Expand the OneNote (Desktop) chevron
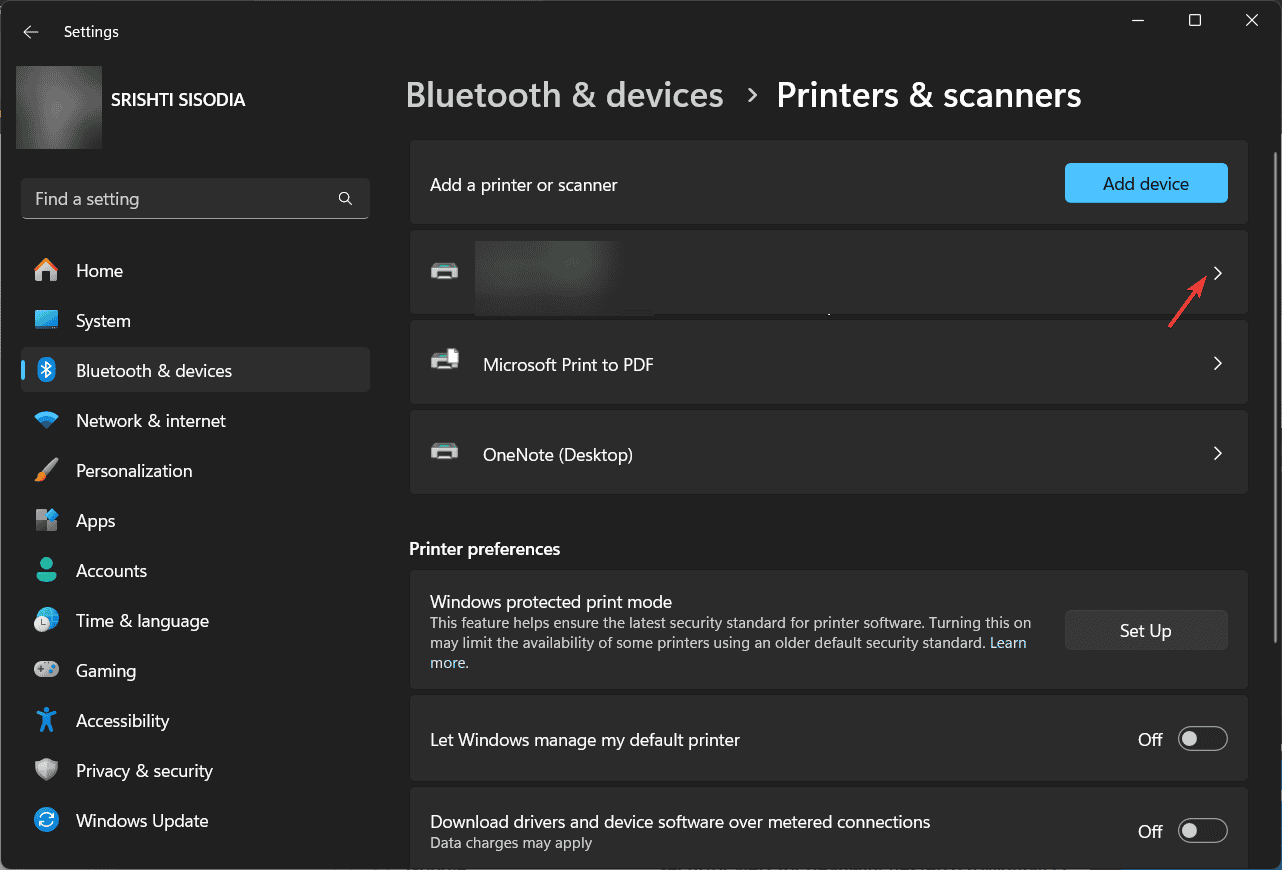The width and height of the screenshot is (1282, 870). [x=1217, y=453]
